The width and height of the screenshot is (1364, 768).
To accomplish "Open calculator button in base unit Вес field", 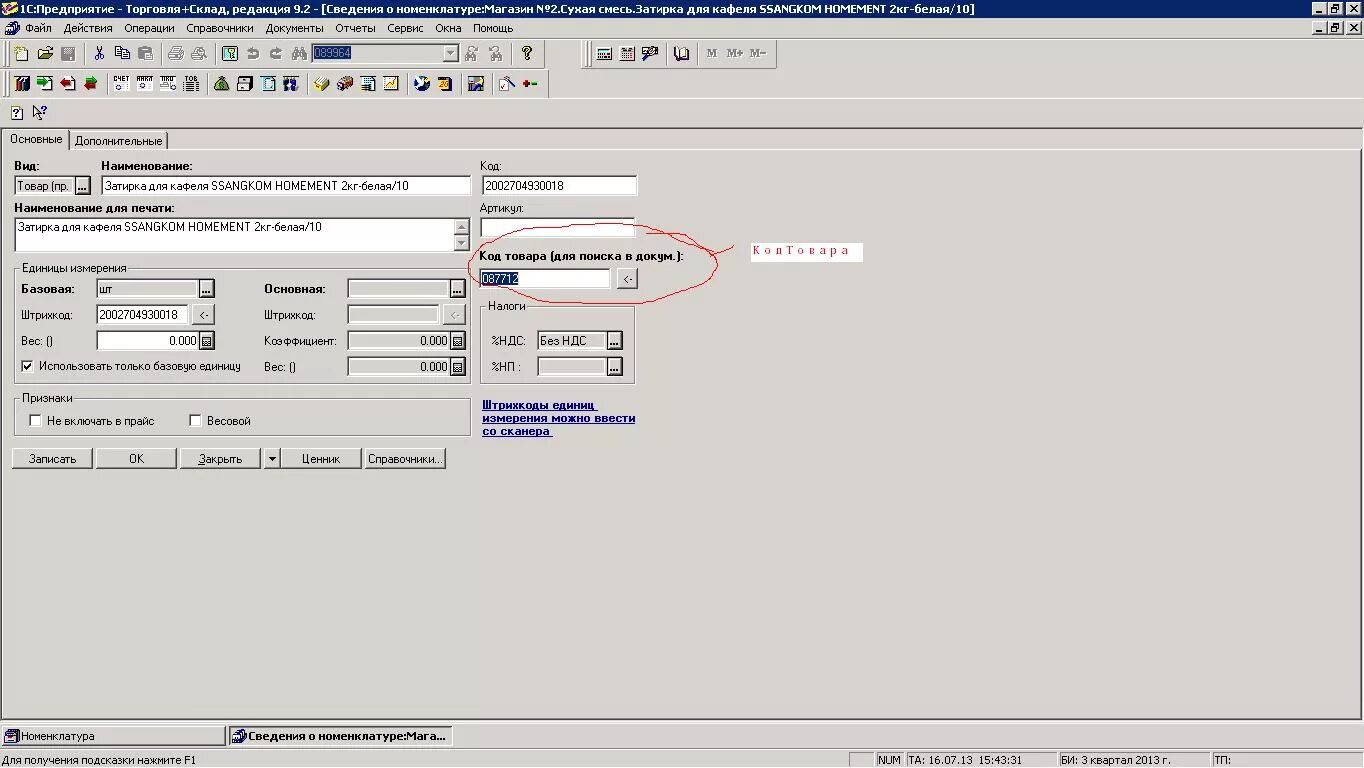I will (x=207, y=341).
